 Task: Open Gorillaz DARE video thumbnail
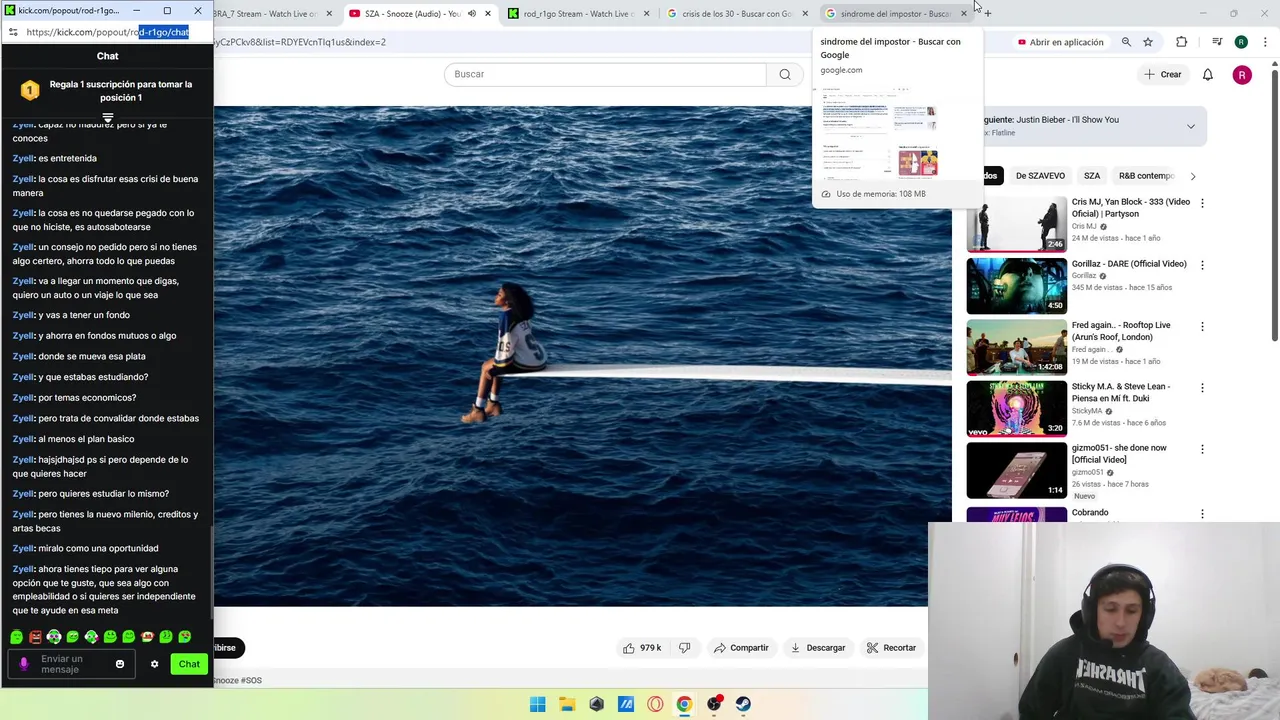pyautogui.click(x=1017, y=286)
